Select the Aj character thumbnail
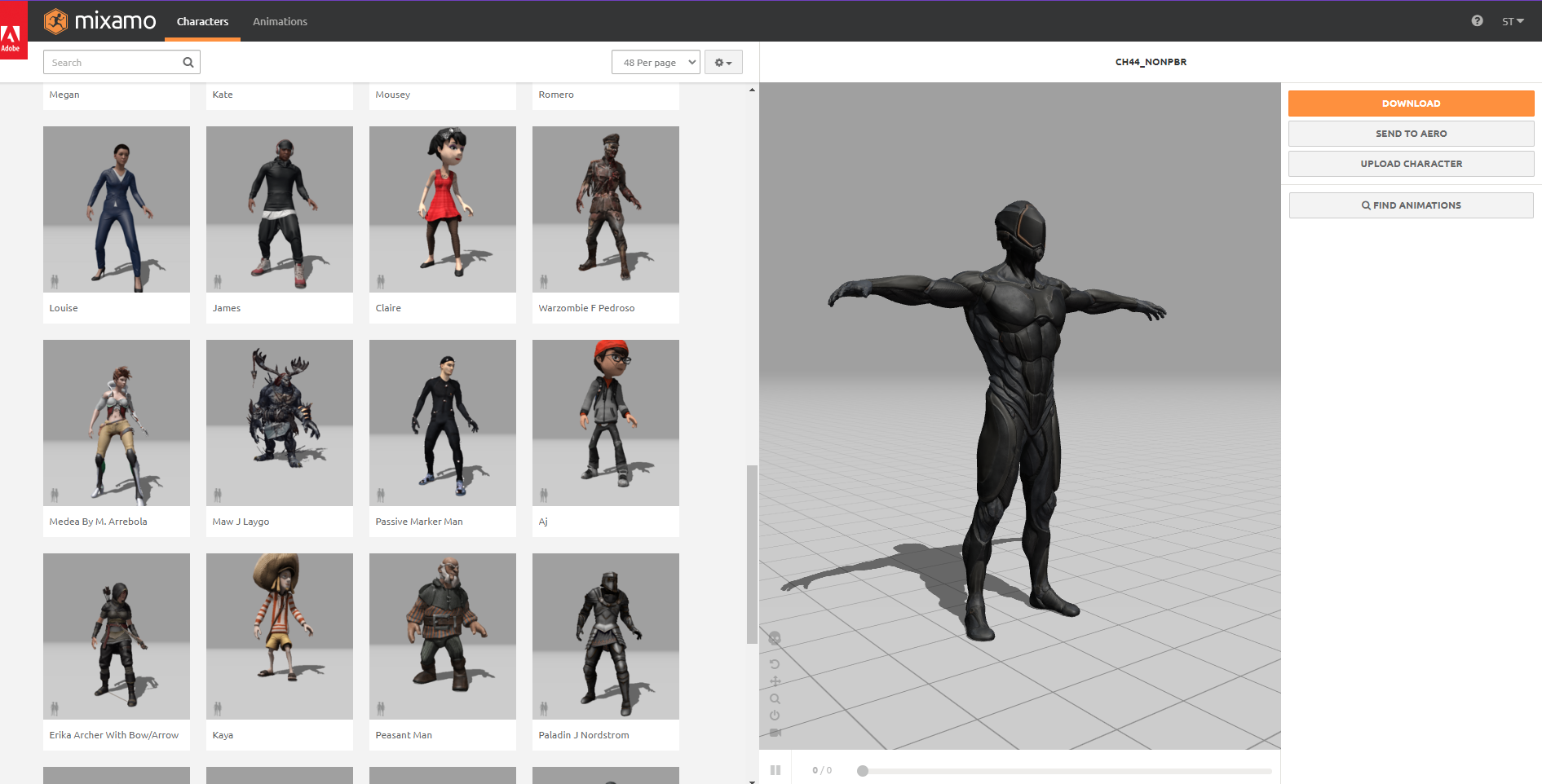The height and width of the screenshot is (784, 1542). (x=606, y=423)
